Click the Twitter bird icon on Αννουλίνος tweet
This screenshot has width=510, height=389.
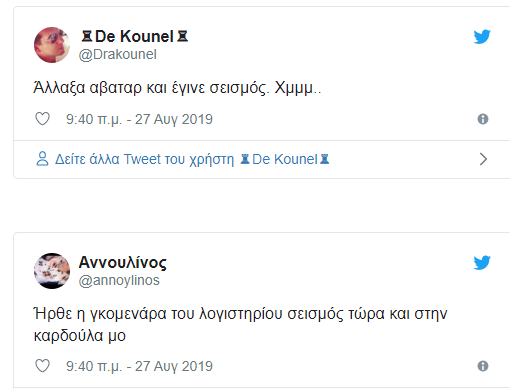(482, 263)
